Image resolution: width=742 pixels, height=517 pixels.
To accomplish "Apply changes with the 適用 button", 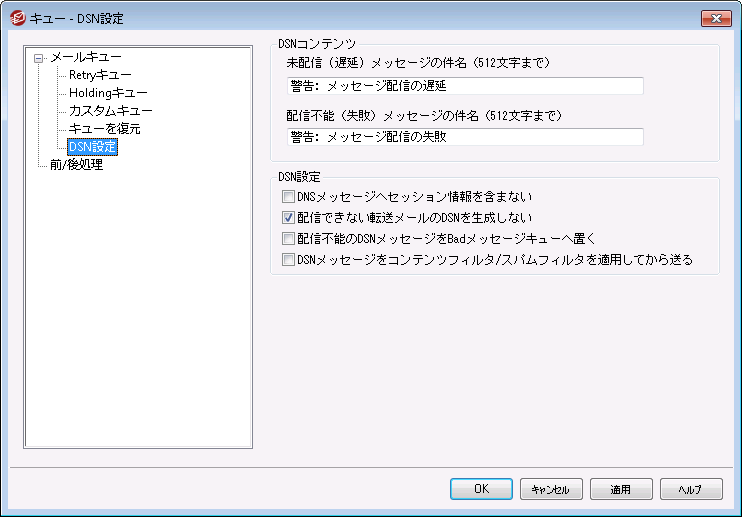I will [x=621, y=489].
